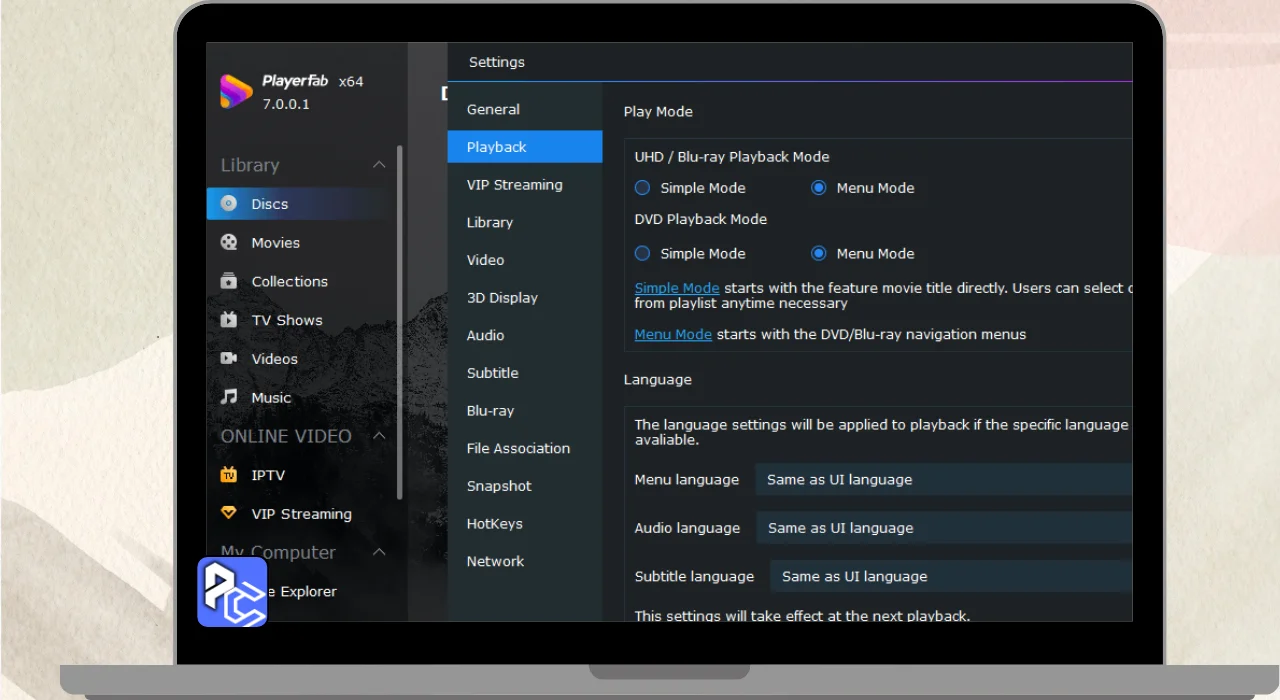1280x700 pixels.
Task: Open the HotKeys settings tab
Action: coord(494,524)
